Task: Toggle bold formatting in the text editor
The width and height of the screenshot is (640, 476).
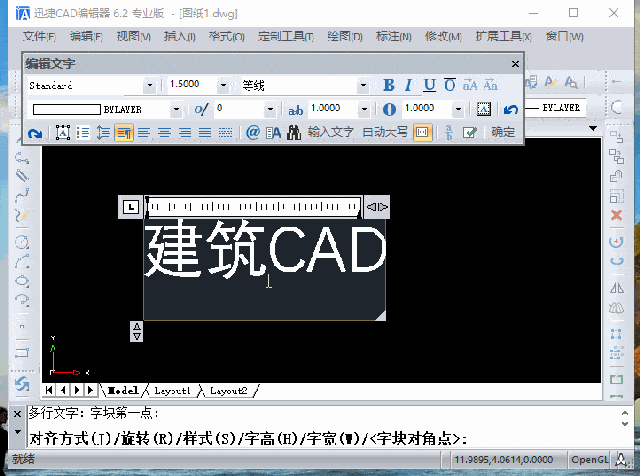Action: pos(389,85)
